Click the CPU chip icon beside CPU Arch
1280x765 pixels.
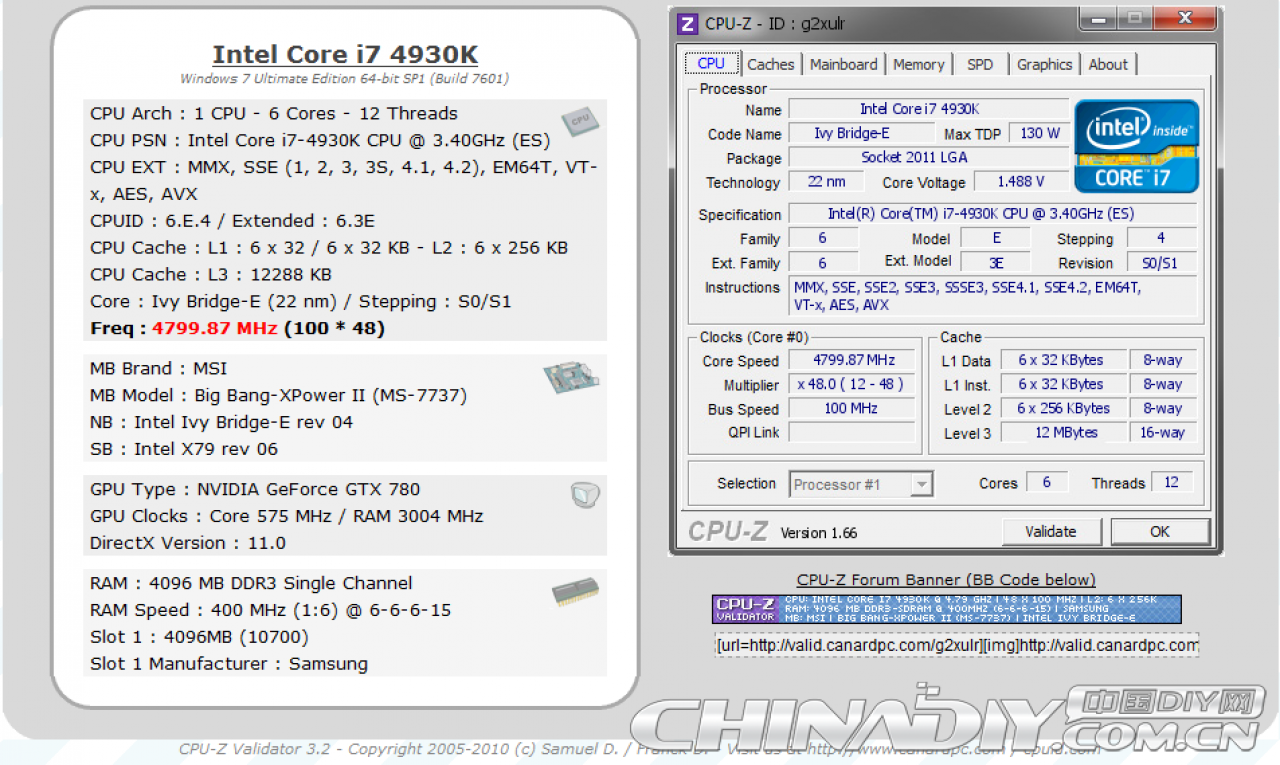(x=579, y=122)
